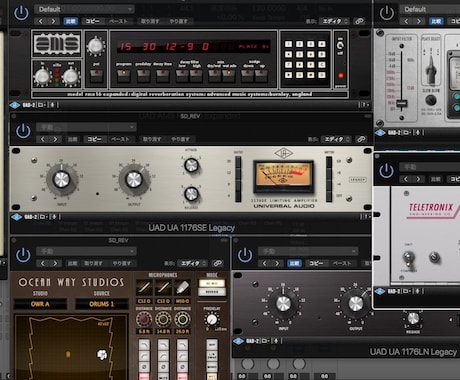Open the DRUMS 1 source selector
Image resolution: width=460 pixels, height=380 pixels.
click(102, 304)
